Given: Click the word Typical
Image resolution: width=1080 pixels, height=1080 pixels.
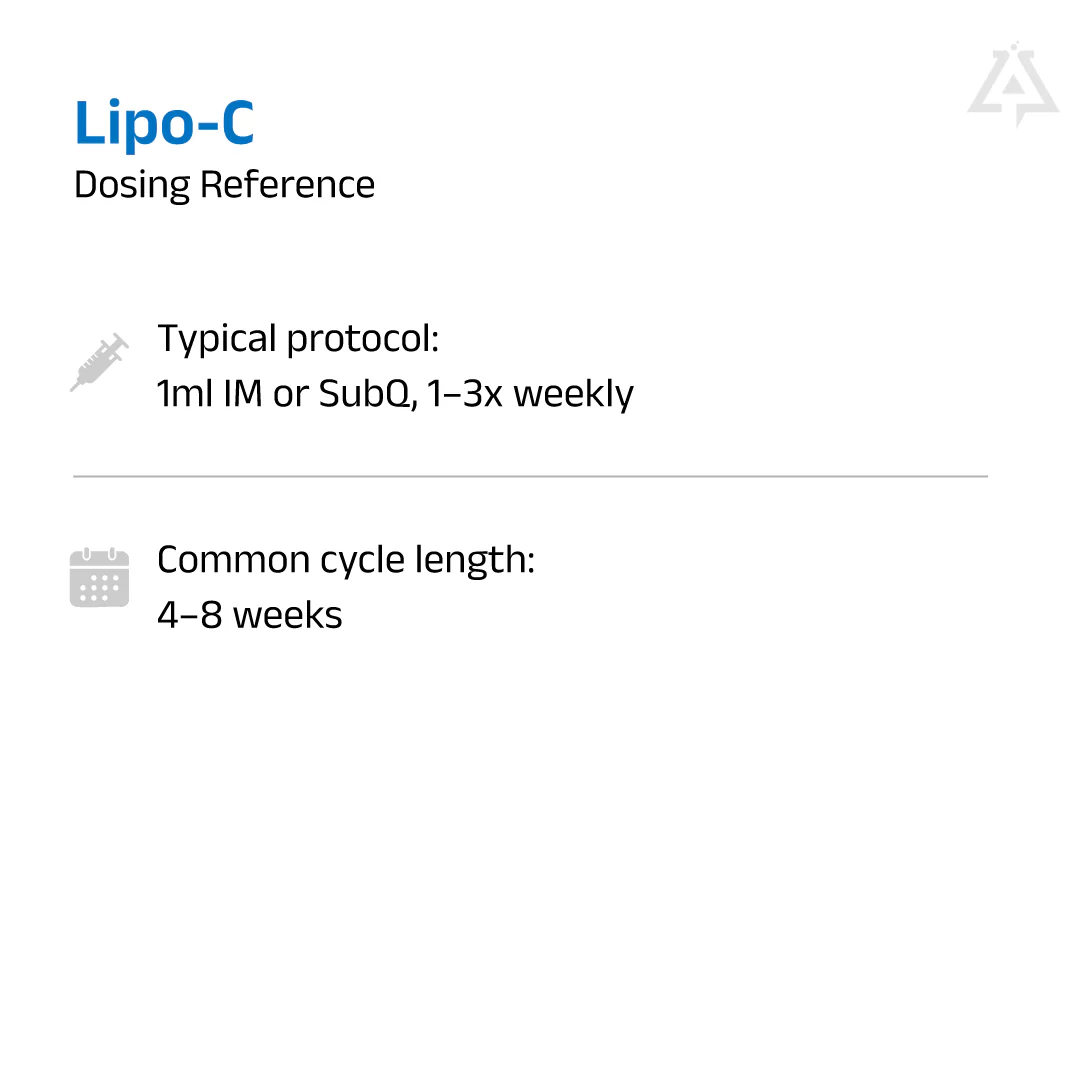Looking at the screenshot, I should 216,340.
